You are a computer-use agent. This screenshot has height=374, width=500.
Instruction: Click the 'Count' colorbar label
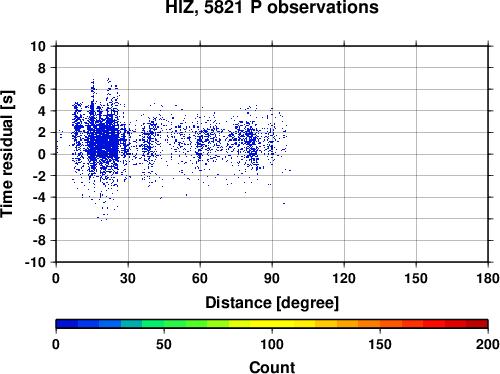[272, 367]
